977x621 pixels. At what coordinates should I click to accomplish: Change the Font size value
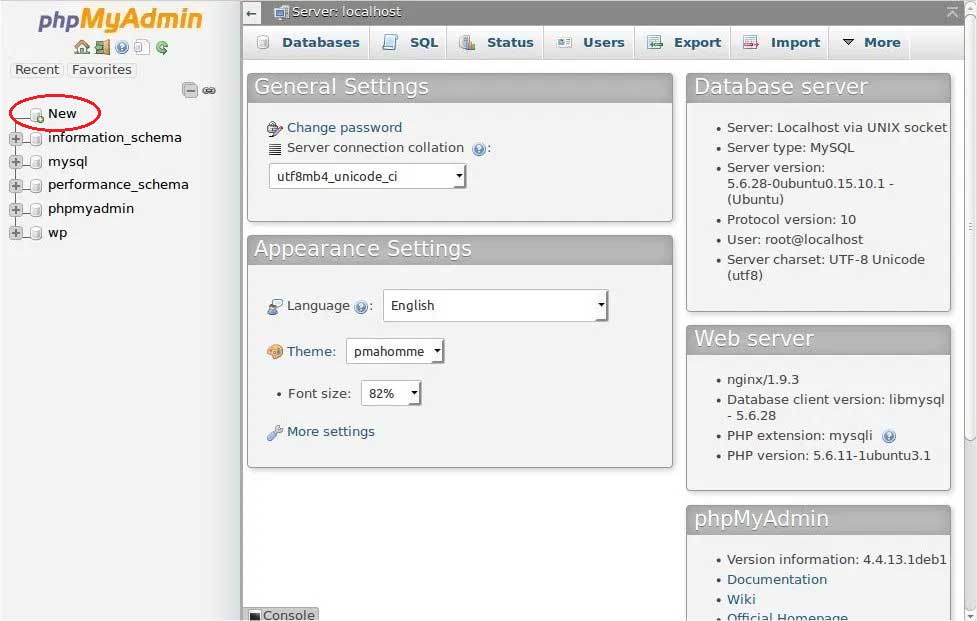coord(390,393)
